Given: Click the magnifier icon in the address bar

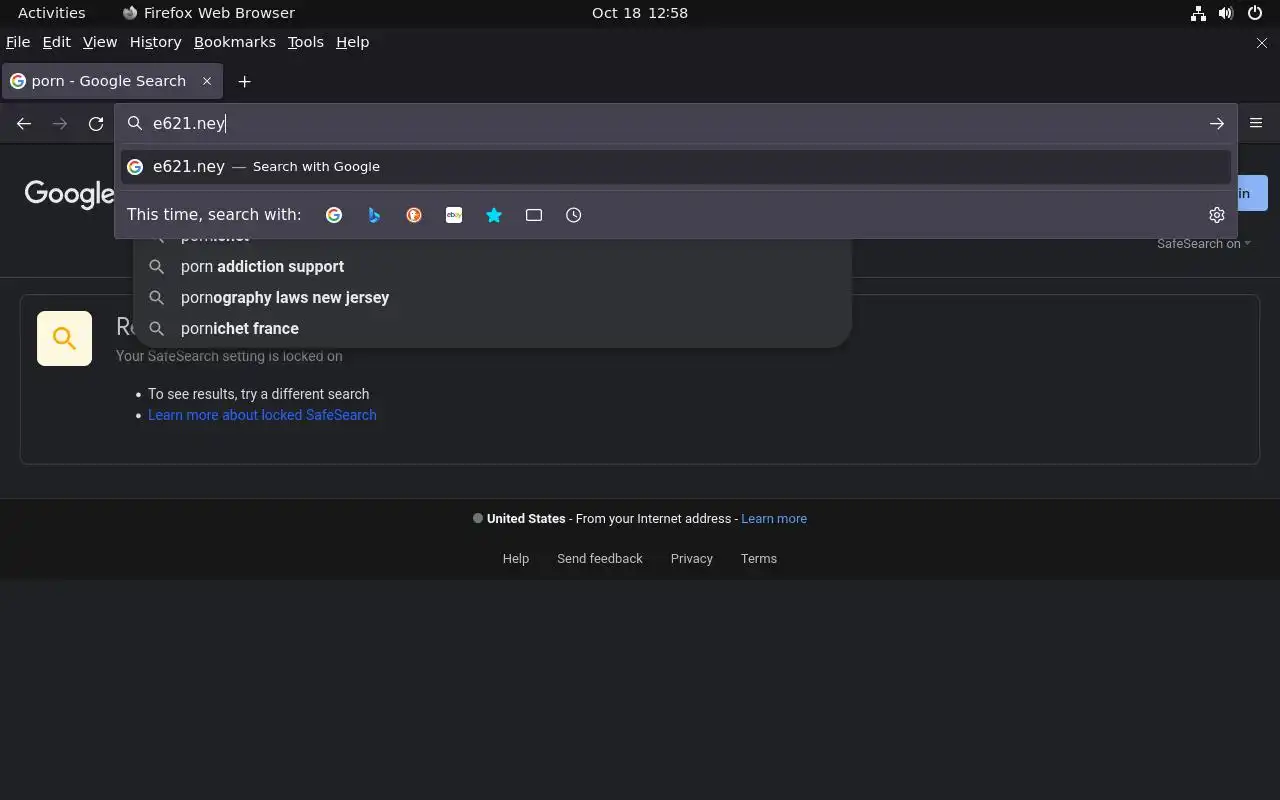Looking at the screenshot, I should [135, 124].
